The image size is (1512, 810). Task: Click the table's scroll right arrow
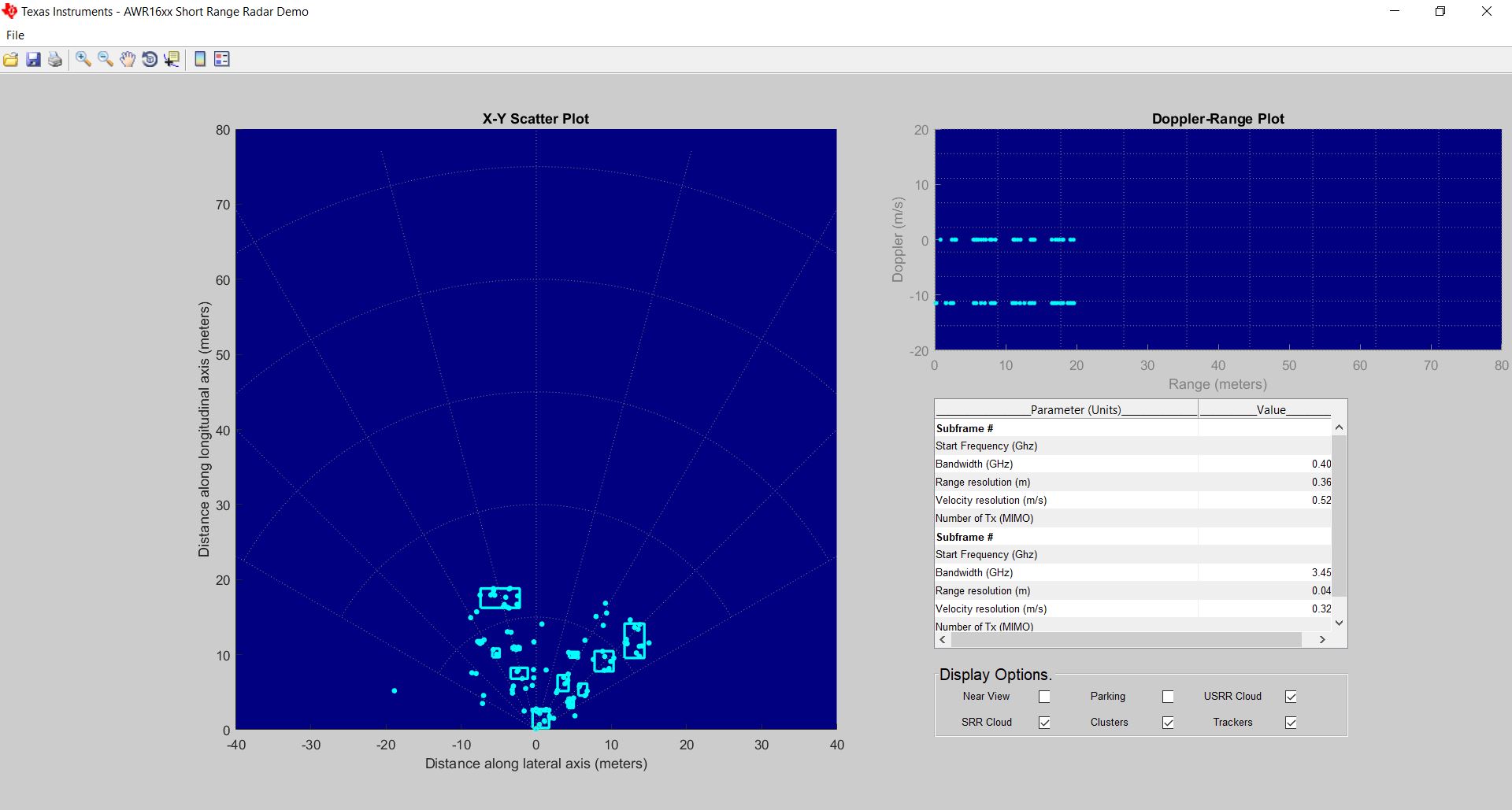pos(1322,640)
